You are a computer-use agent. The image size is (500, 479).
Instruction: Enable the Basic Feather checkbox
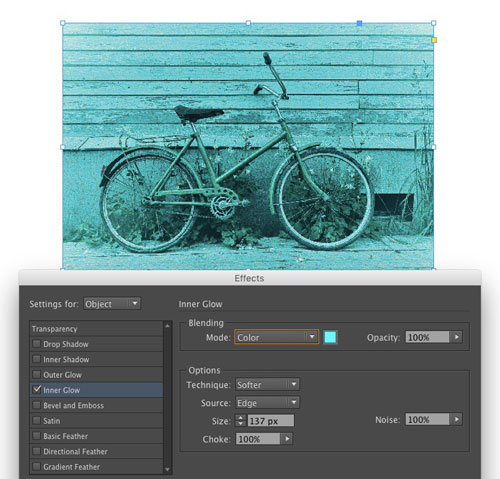[x=37, y=436]
